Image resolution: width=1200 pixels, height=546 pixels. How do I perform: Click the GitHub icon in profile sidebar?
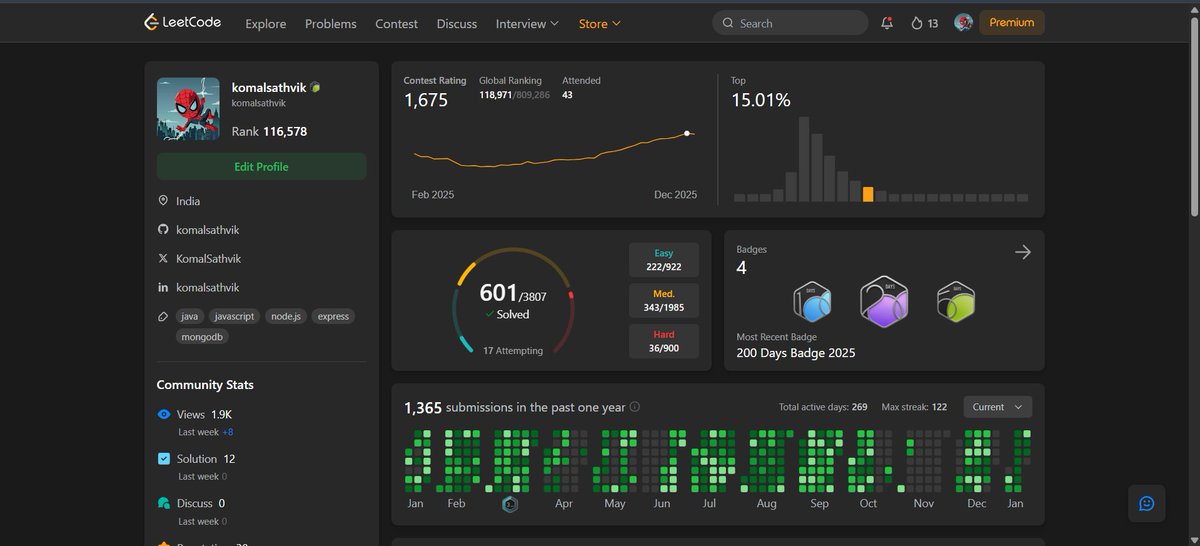163,230
